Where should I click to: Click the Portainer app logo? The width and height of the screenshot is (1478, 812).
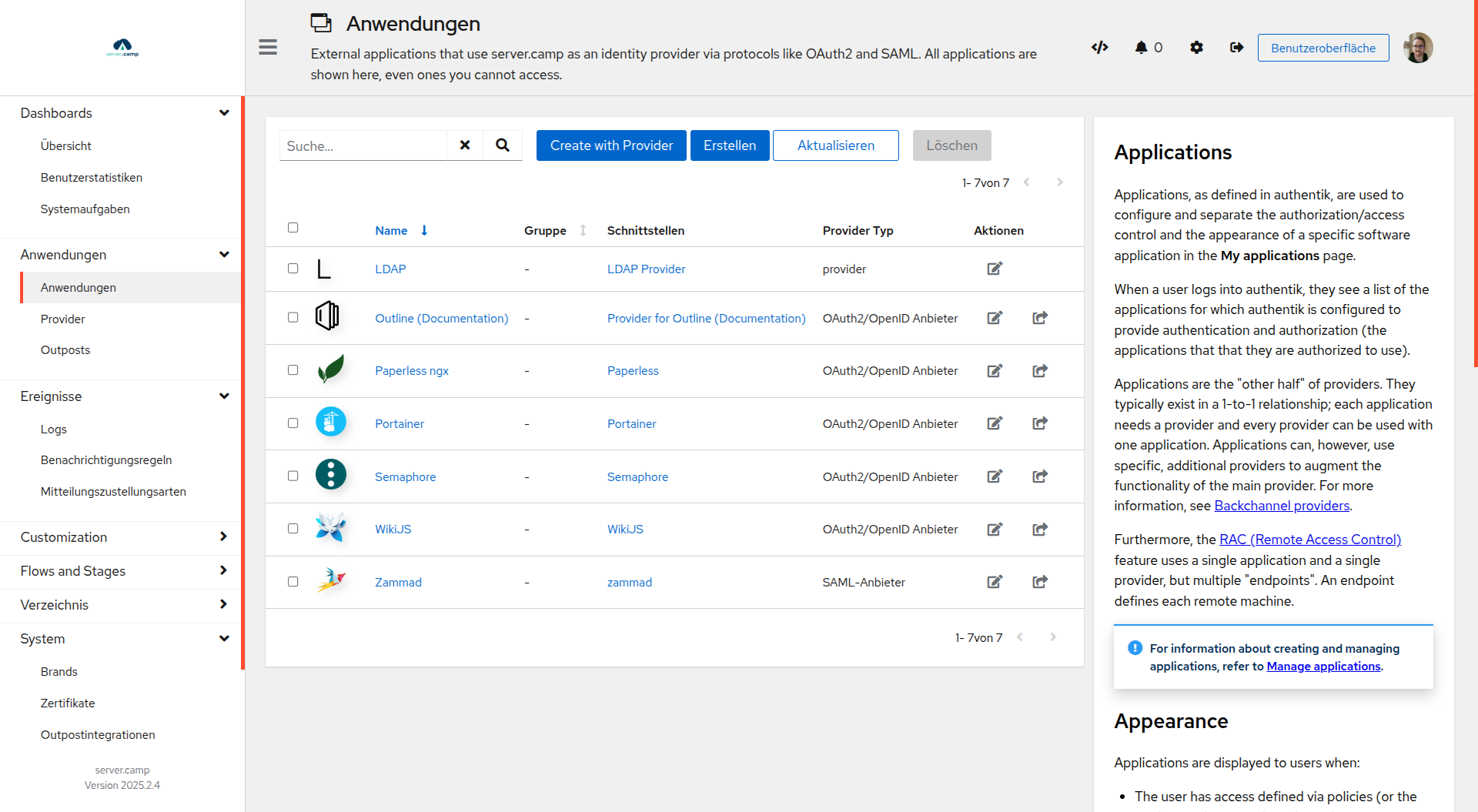coord(331,422)
